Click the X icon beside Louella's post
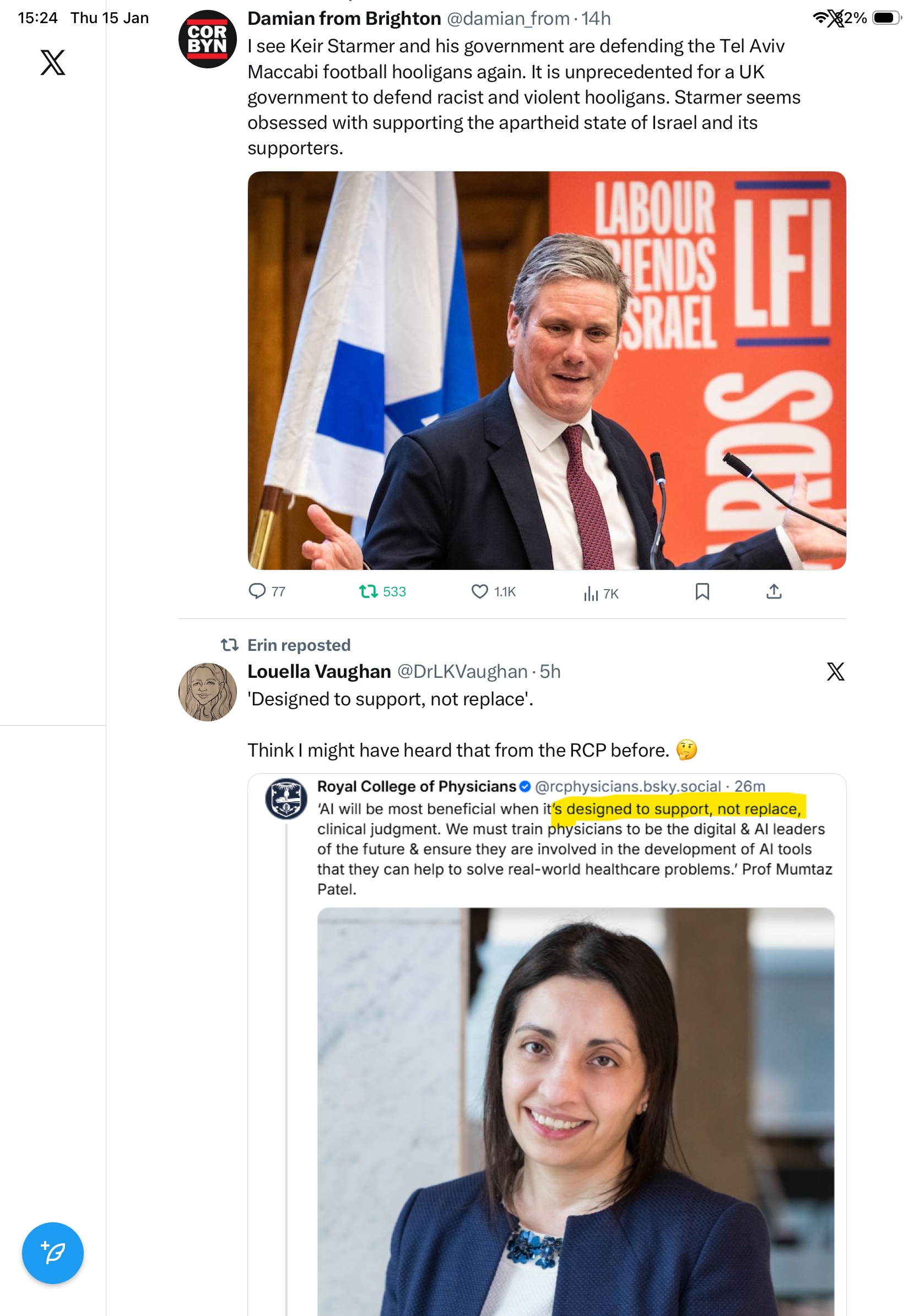Screen dimensions: 919x1316 835,671
